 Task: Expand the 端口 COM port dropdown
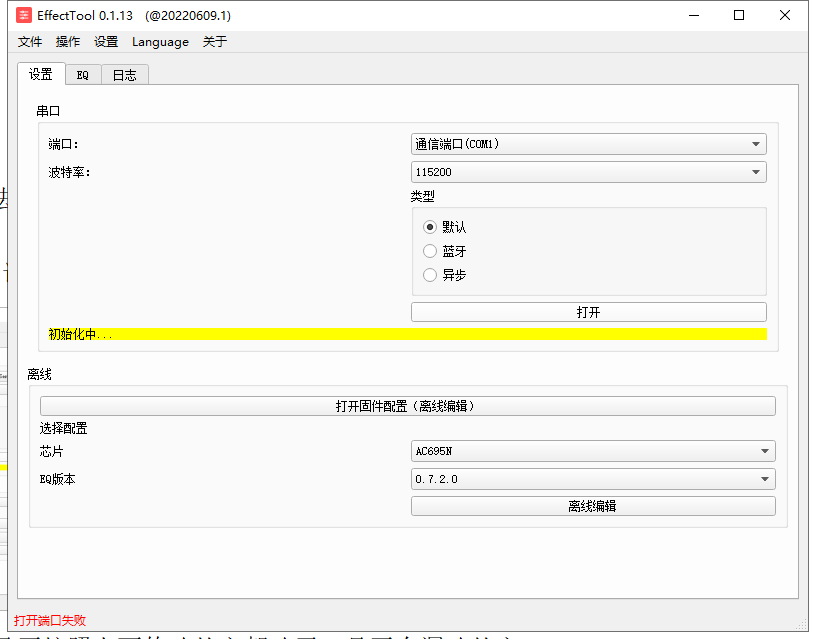click(589, 144)
